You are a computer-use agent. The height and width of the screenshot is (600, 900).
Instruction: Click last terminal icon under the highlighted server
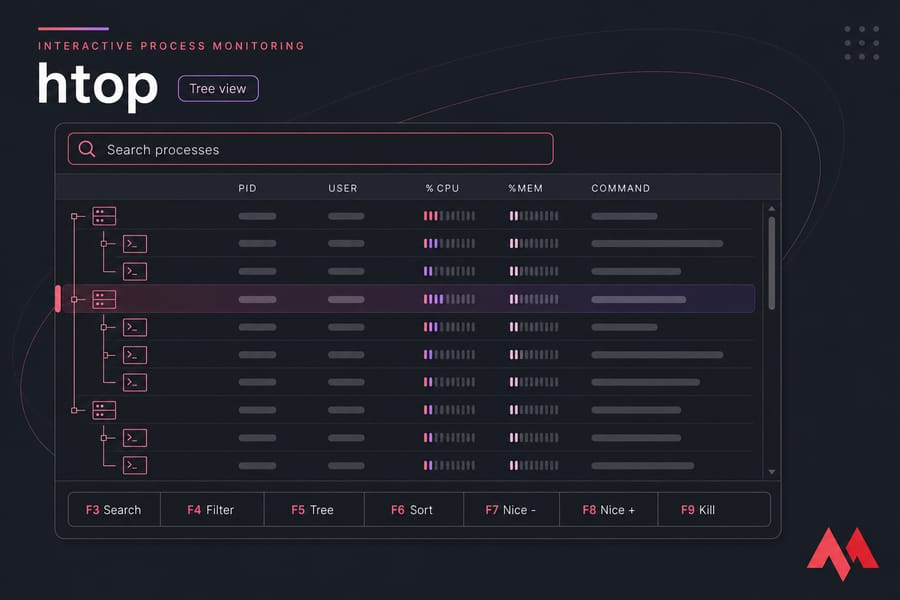135,382
